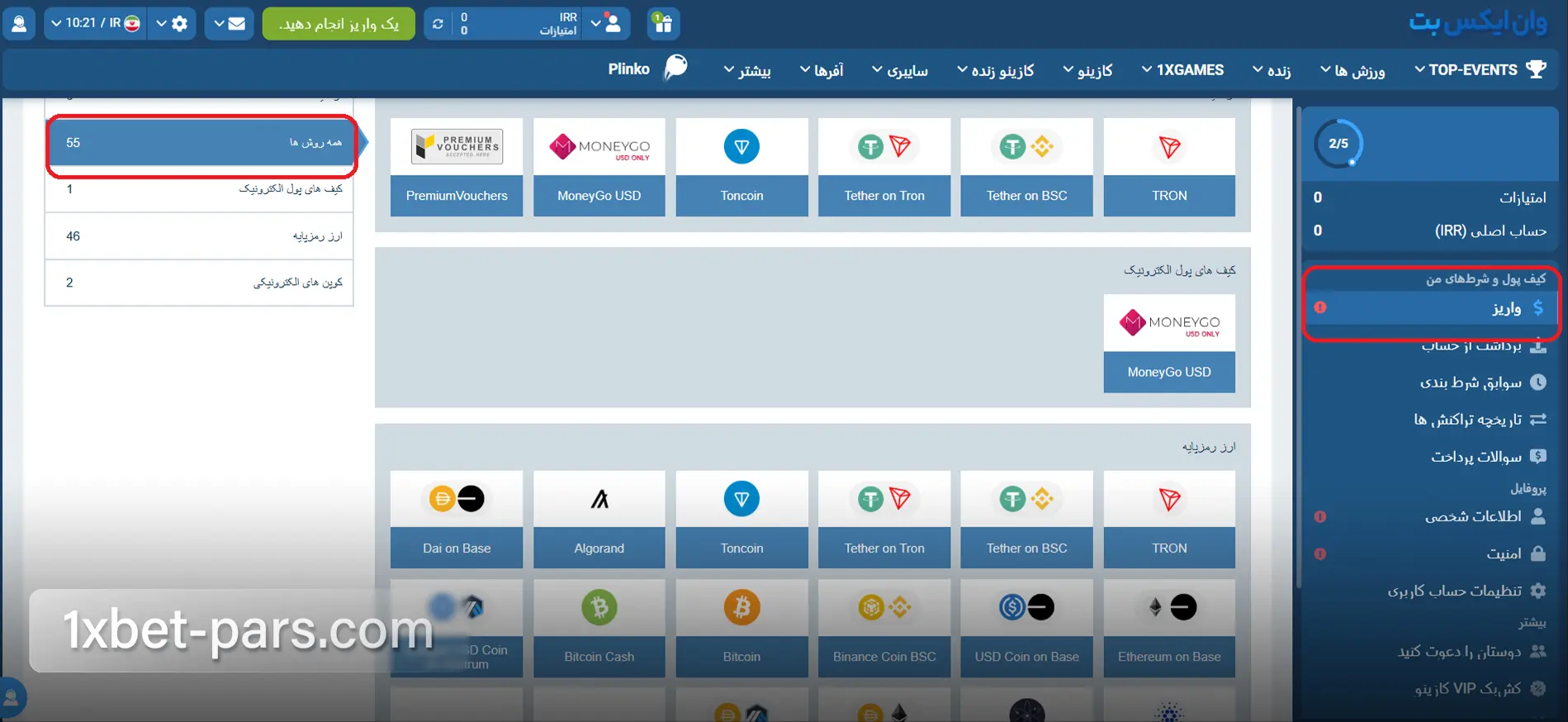The image size is (1568, 722).
Task: Choose the PremiumVouchers payment tile
Action: click(457, 167)
